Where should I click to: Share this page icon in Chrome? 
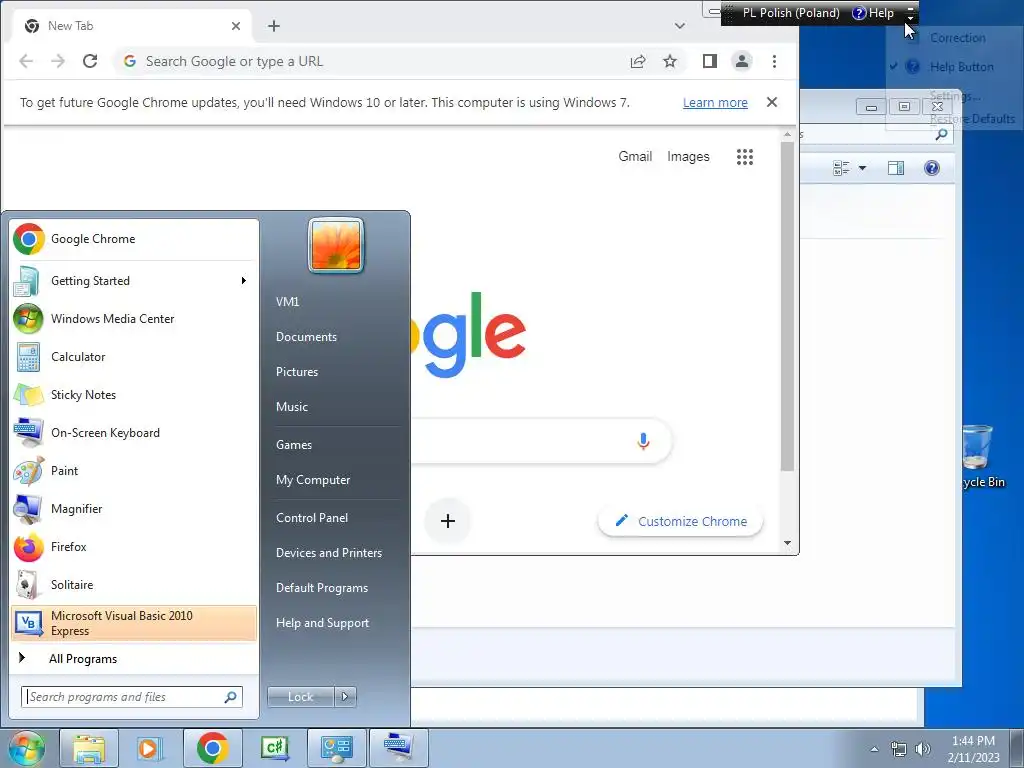pyautogui.click(x=638, y=61)
